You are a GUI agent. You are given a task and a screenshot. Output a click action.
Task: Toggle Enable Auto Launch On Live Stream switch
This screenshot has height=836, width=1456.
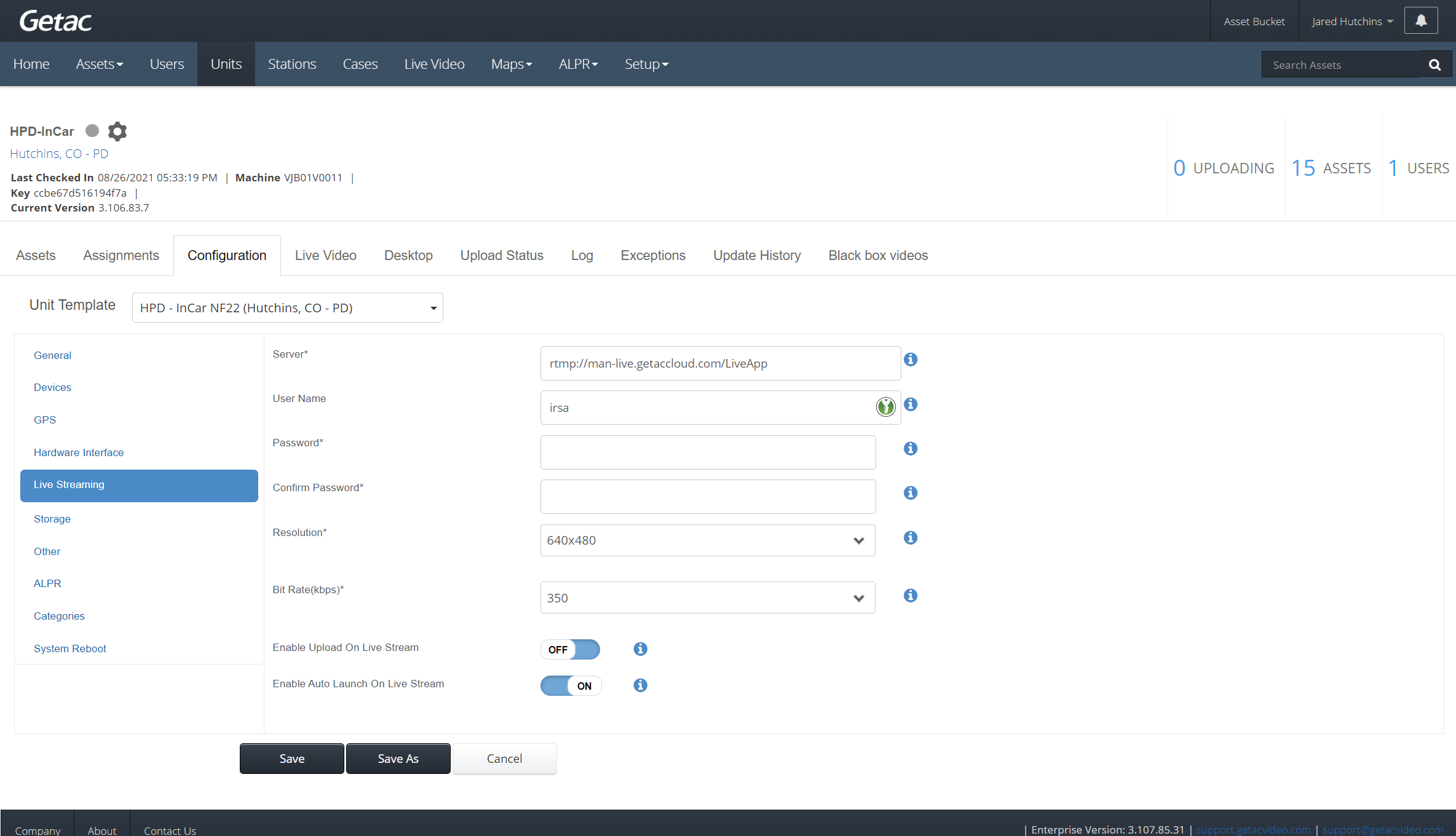[x=570, y=686]
